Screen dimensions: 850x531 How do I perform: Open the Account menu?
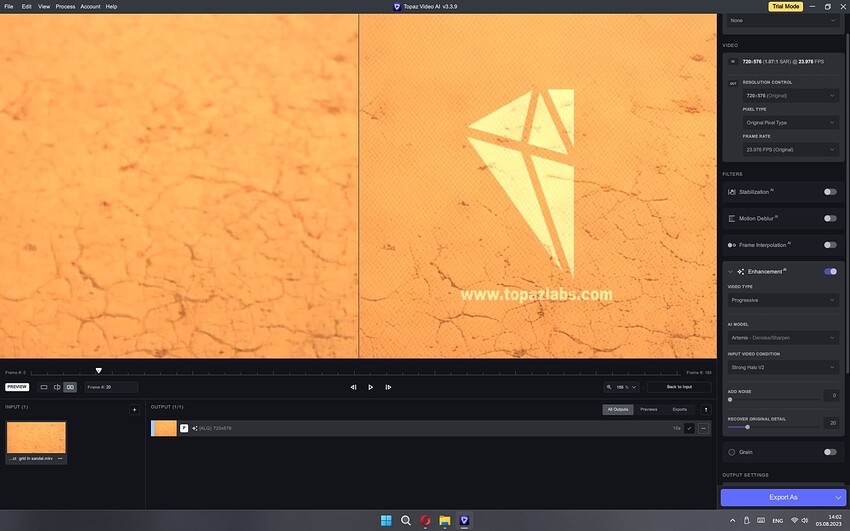click(90, 7)
